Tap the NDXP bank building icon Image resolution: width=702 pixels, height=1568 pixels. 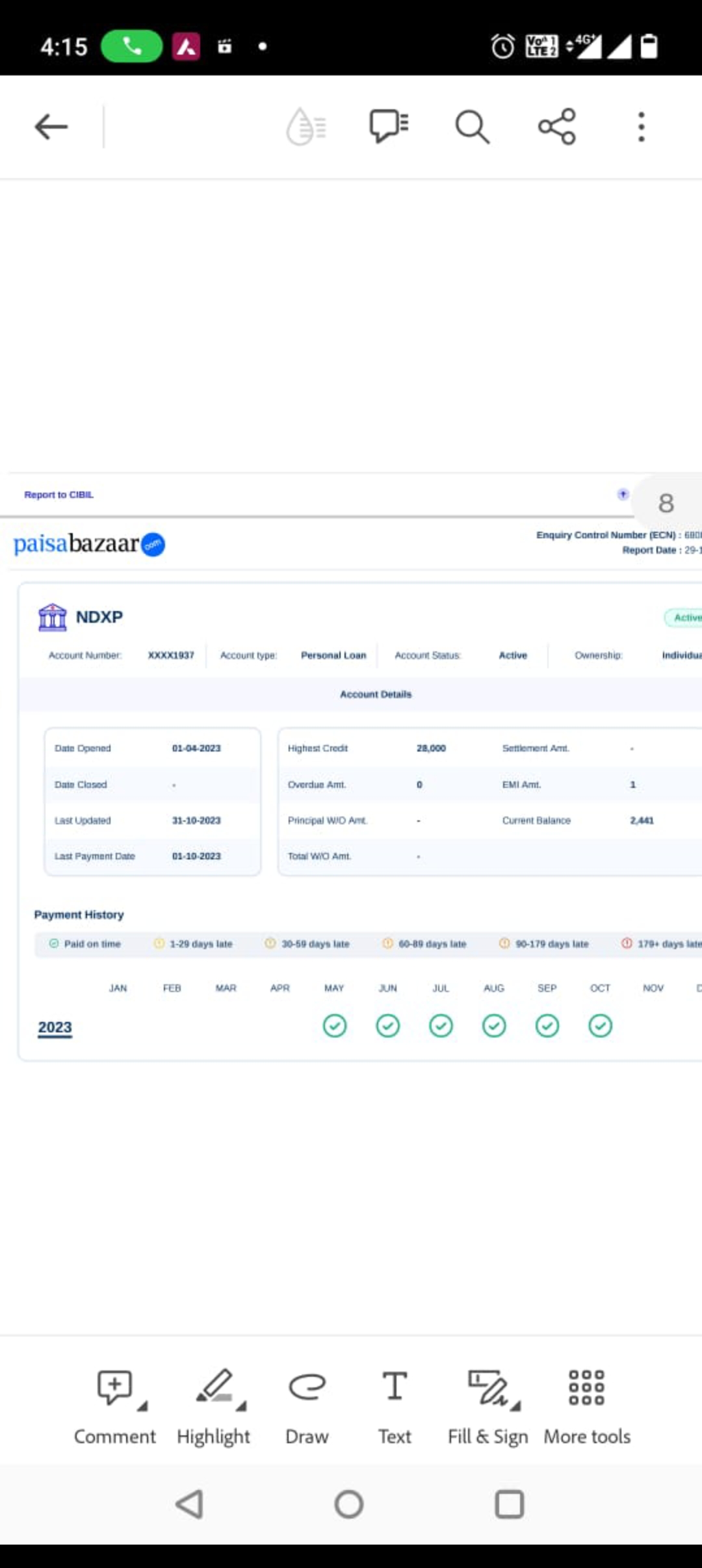coord(53,617)
